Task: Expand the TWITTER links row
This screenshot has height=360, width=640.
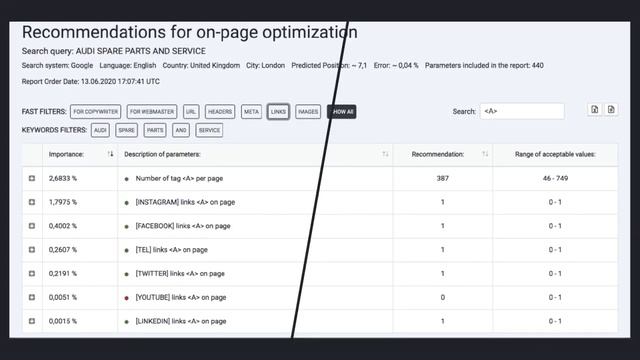Action: click(x=32, y=273)
